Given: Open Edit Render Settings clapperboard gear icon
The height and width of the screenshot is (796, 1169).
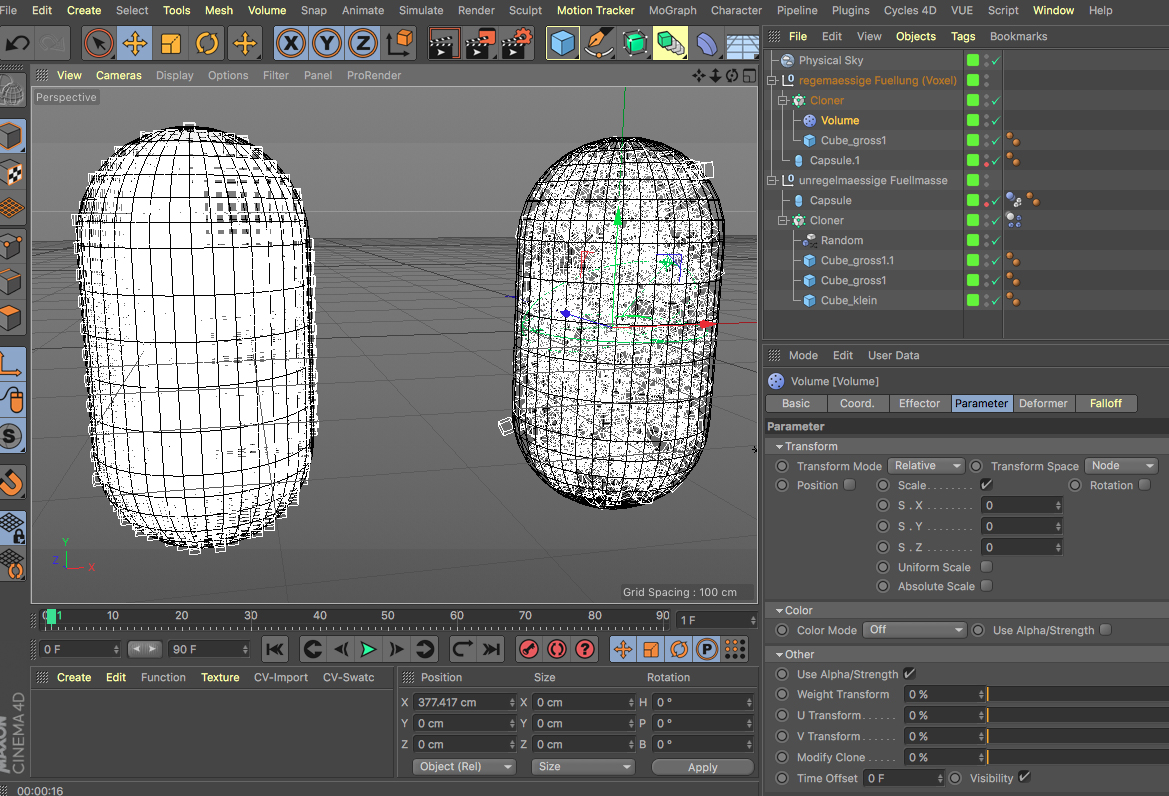Looking at the screenshot, I should click(517, 43).
